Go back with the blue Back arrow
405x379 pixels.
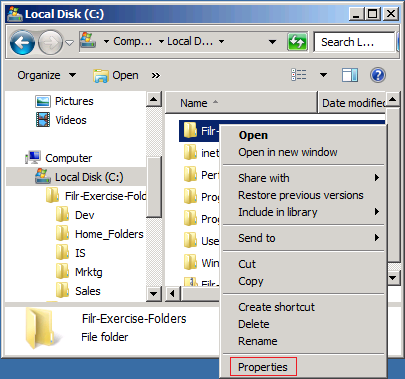(x=22, y=42)
